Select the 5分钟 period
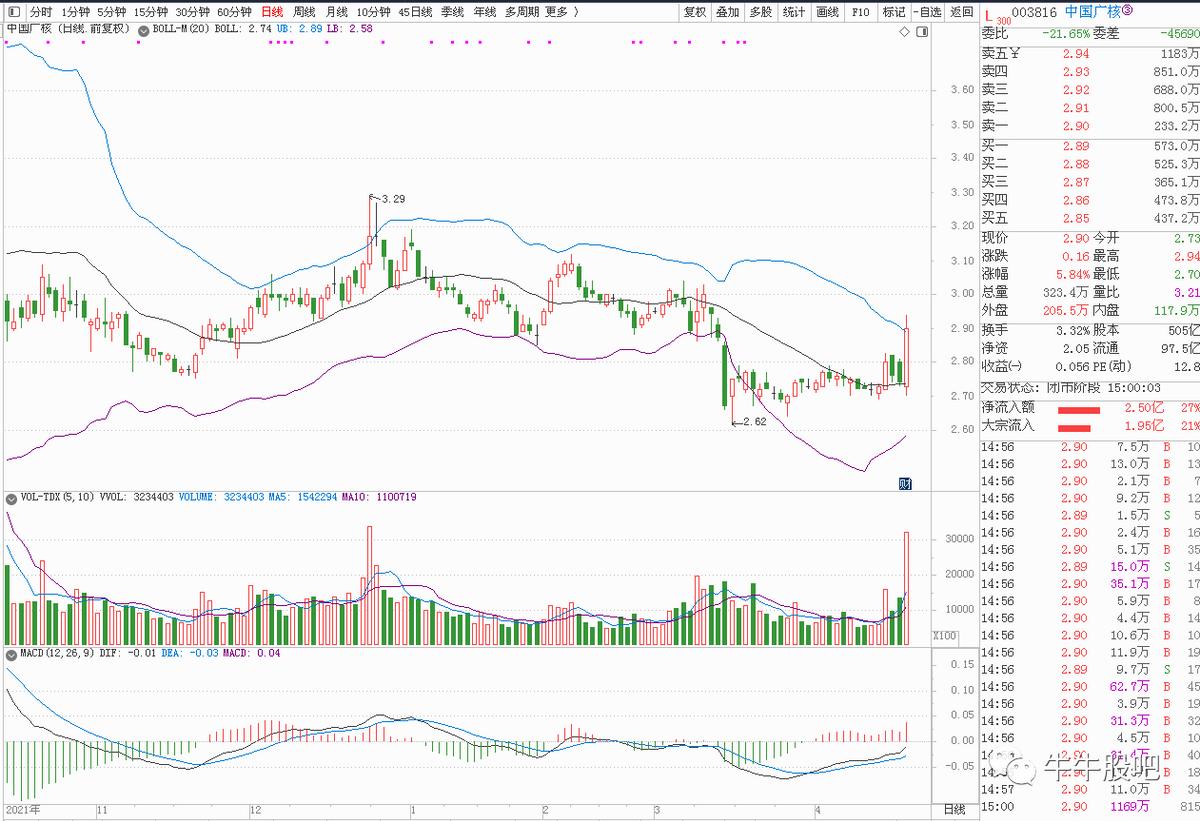The width and height of the screenshot is (1200, 821). click(x=112, y=12)
